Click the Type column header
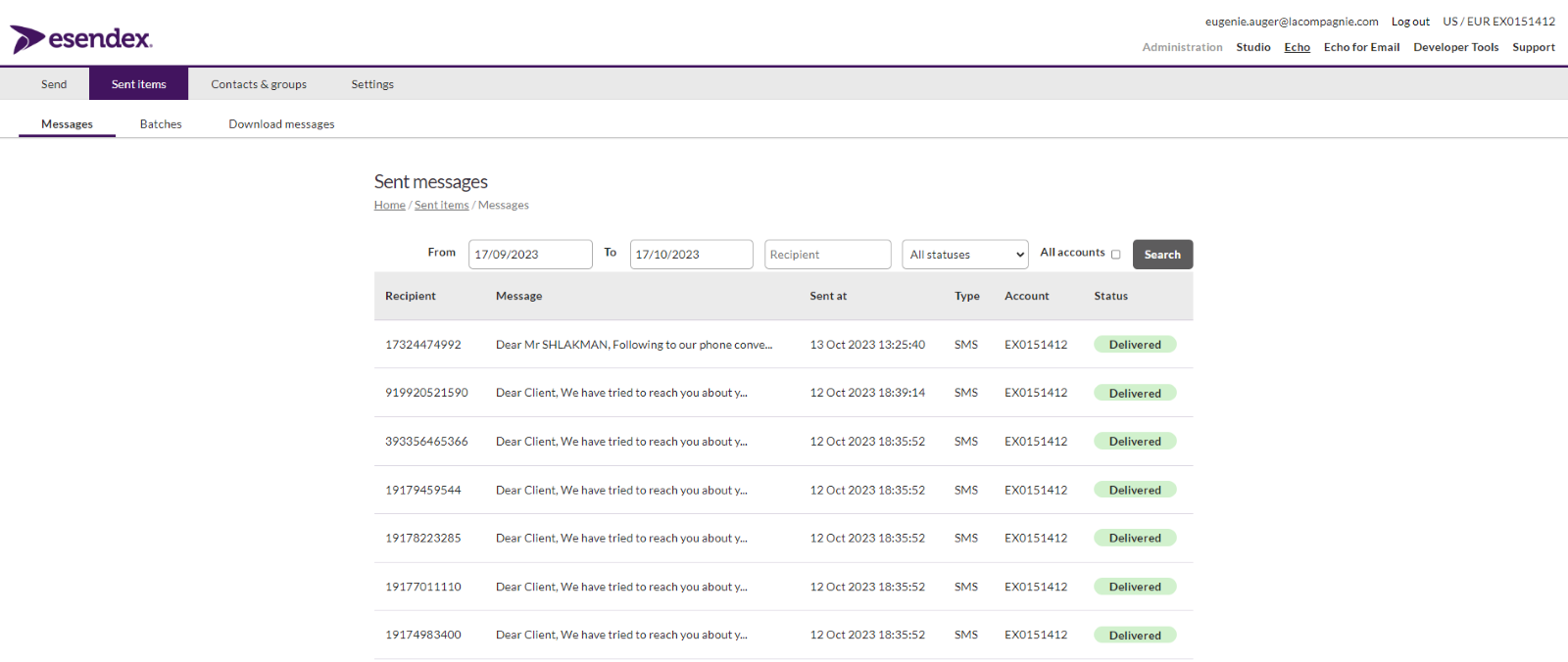The width and height of the screenshot is (1568, 662). point(967,296)
